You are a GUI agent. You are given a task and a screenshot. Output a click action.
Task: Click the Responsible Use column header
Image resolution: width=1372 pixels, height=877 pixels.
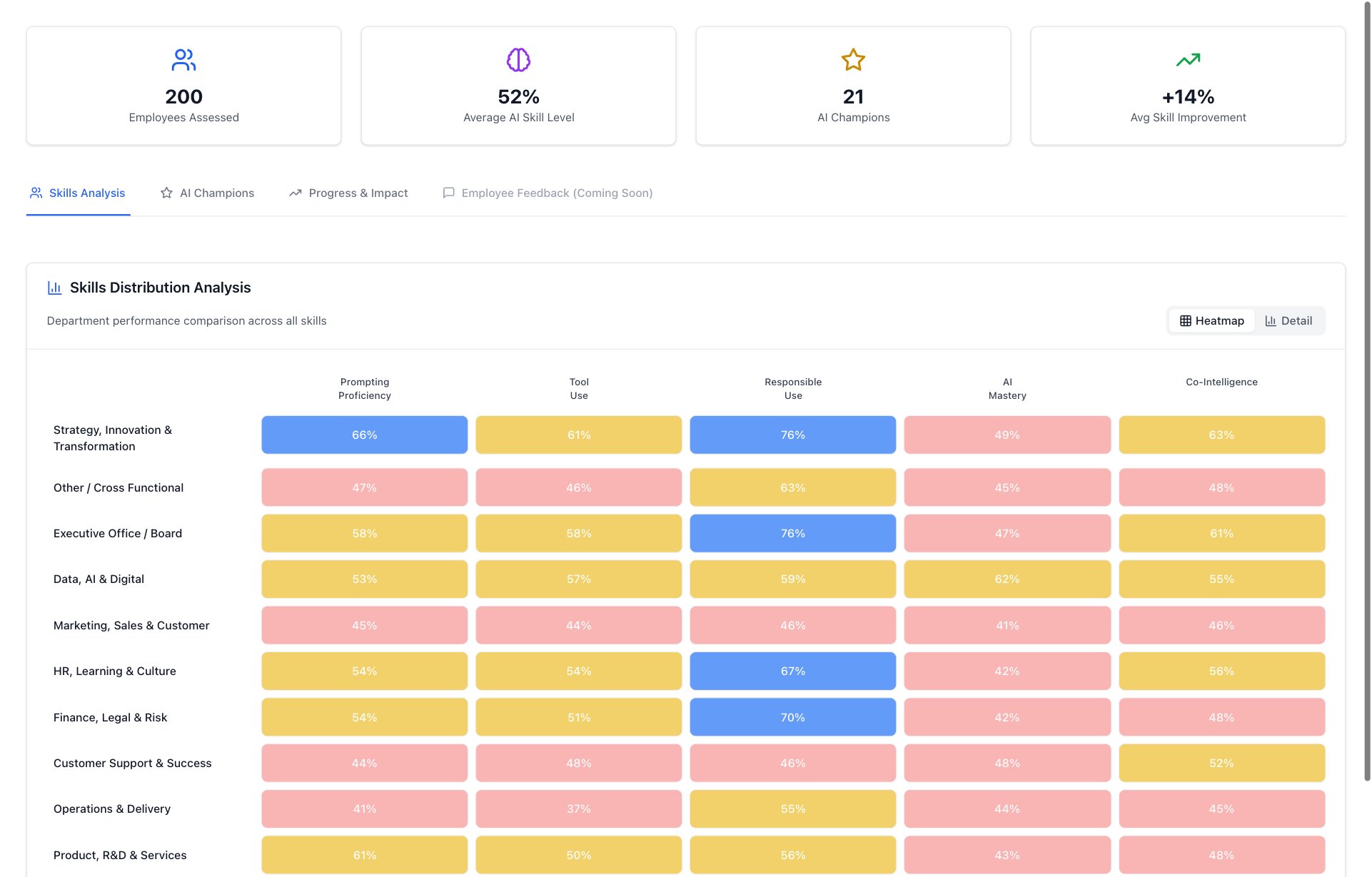pos(793,389)
